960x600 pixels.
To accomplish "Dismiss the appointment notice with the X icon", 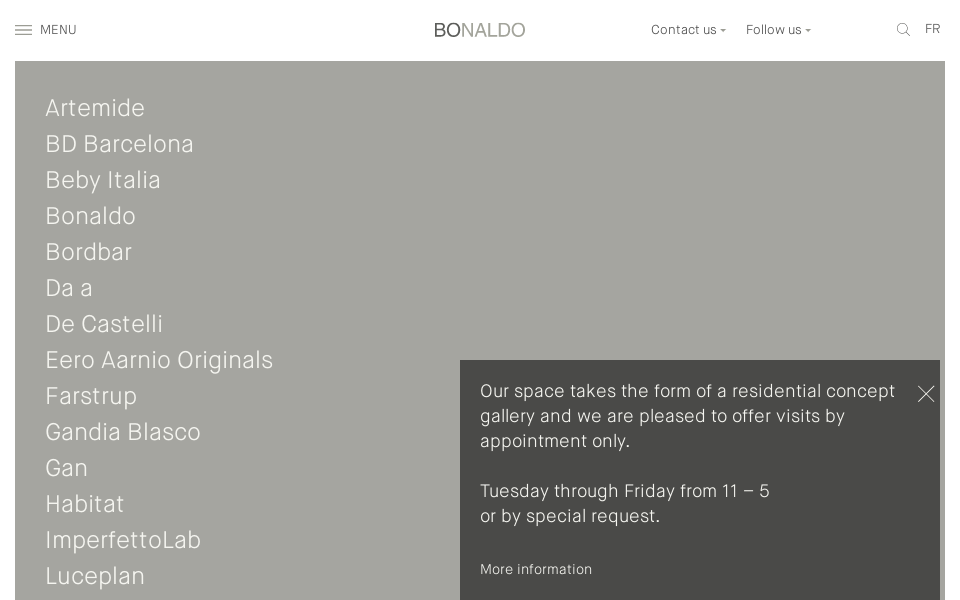I will point(926,394).
